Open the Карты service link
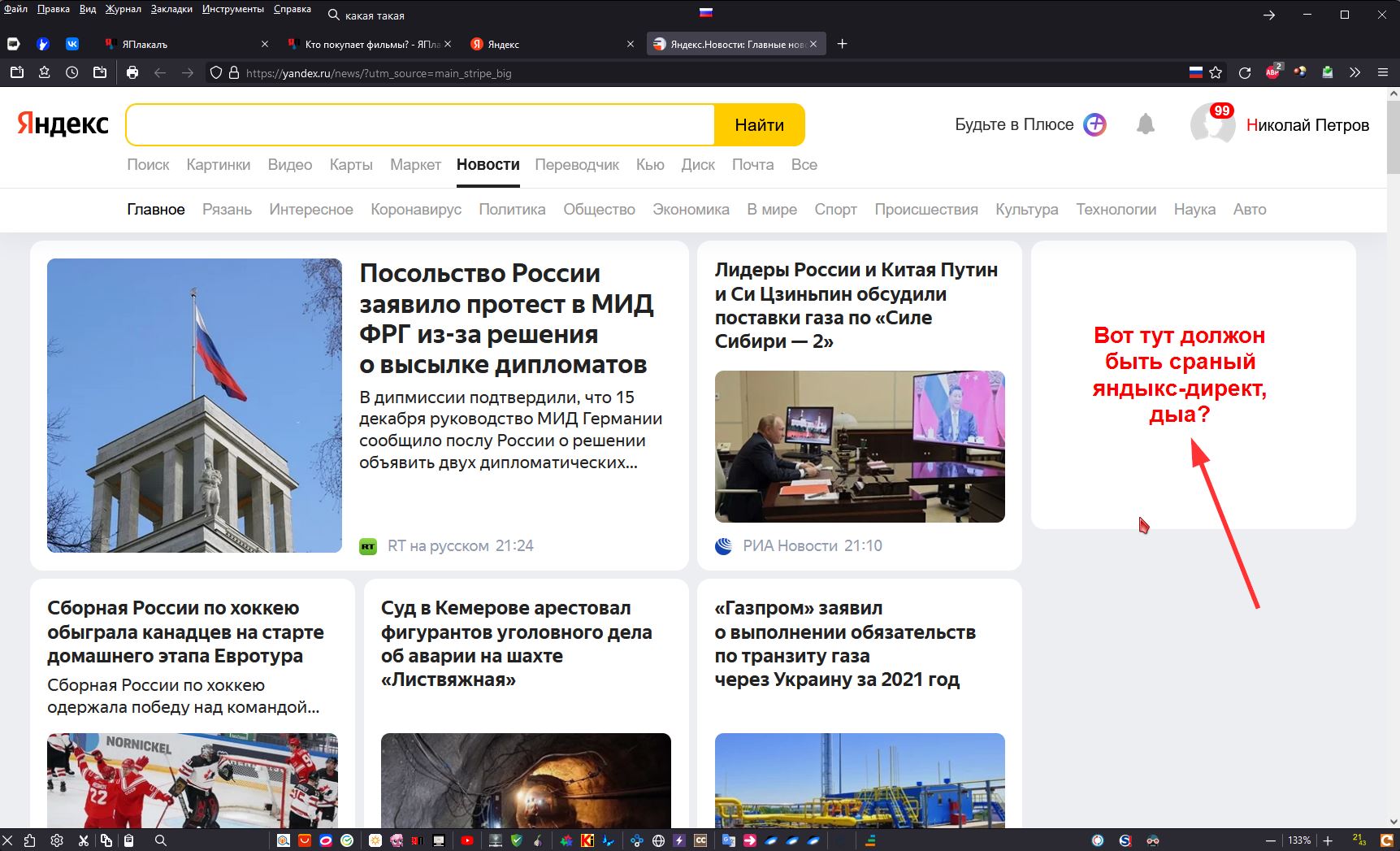The height and width of the screenshot is (851, 1400). click(x=351, y=164)
